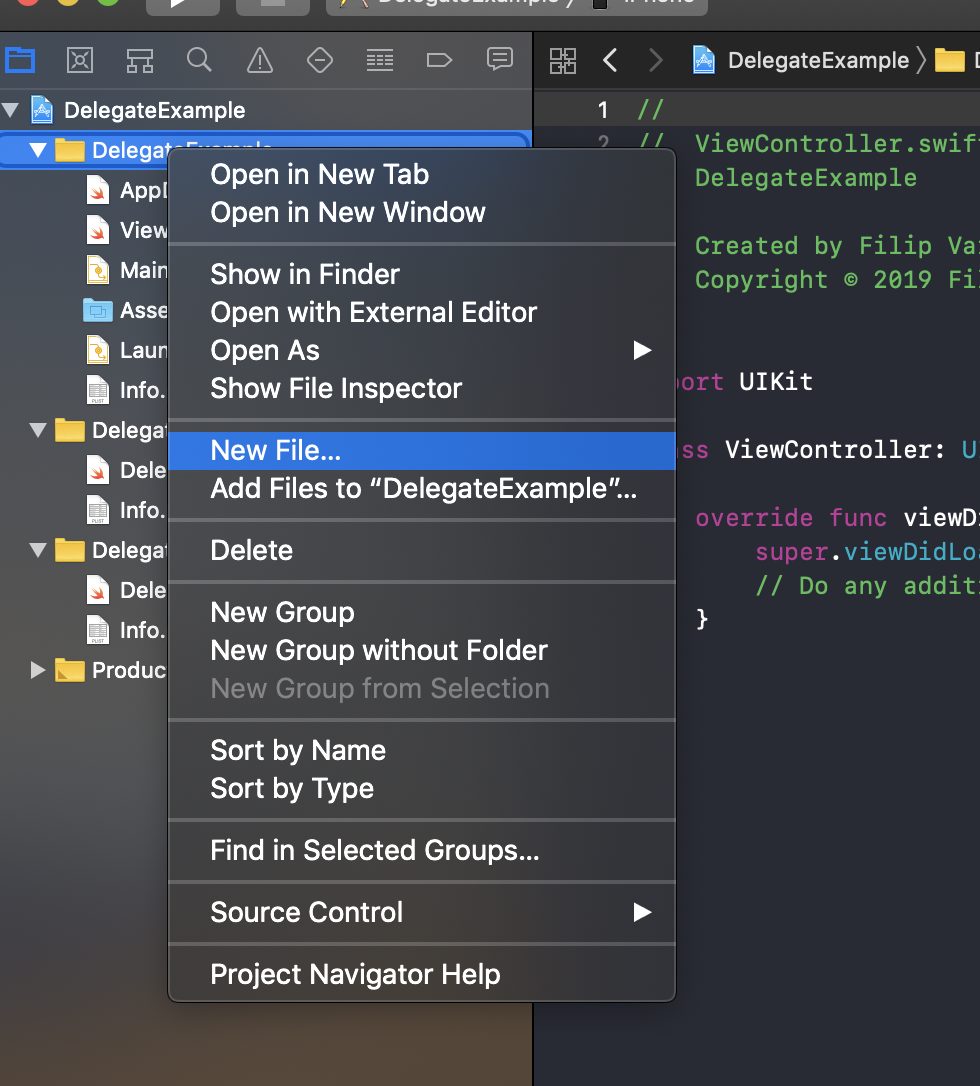Viewport: 980px width, 1086px height.
Task: Collapse the third Delegate group triangle
Action: [38, 550]
